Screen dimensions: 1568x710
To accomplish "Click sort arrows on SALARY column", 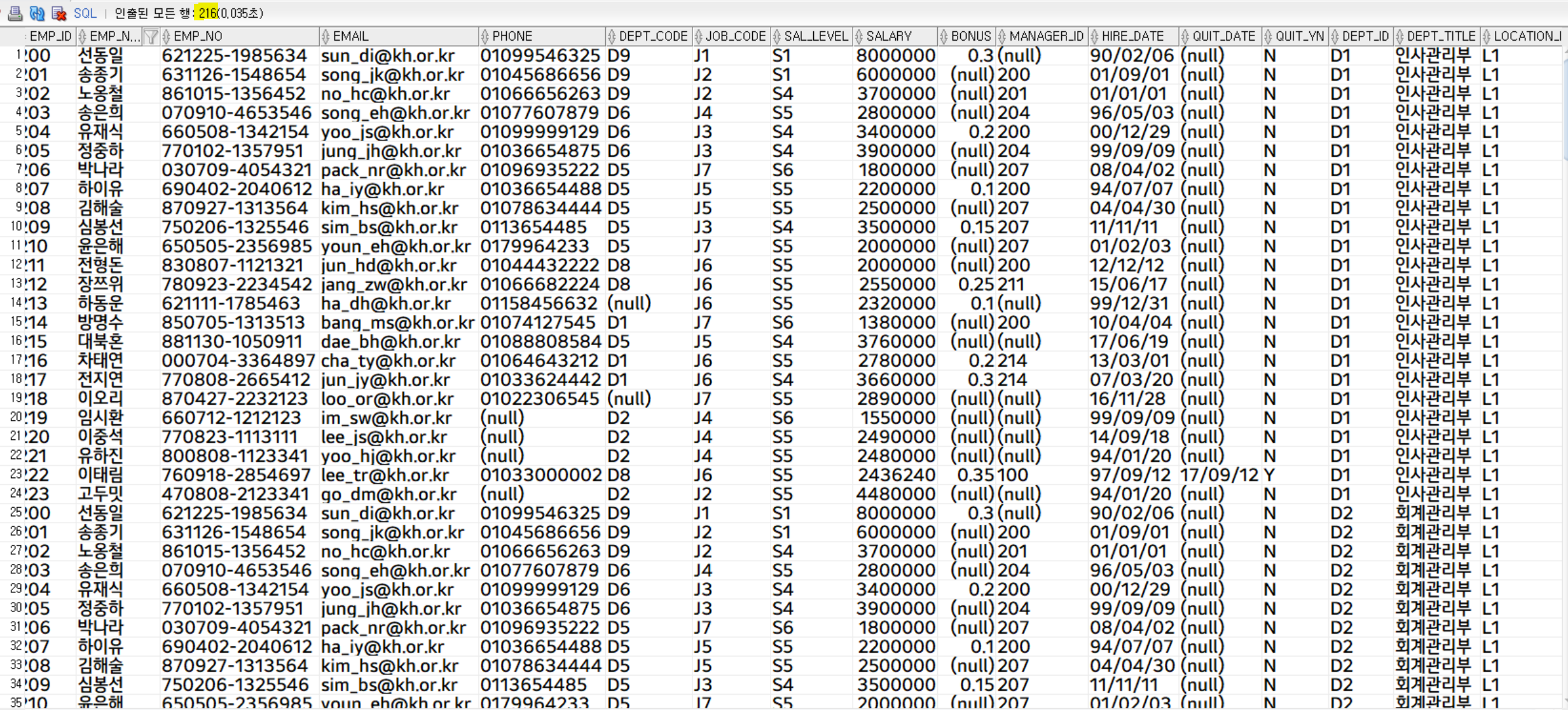I will 859,36.
